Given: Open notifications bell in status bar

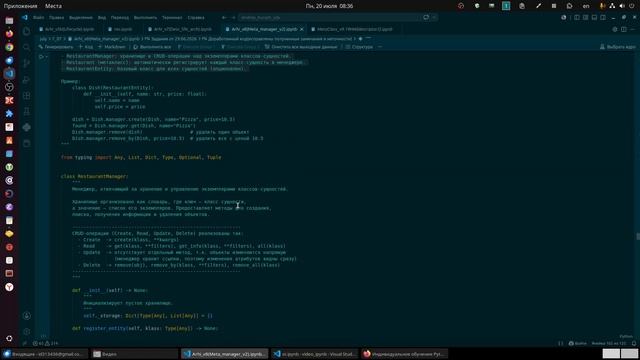Looking at the screenshot, I should [634, 343].
